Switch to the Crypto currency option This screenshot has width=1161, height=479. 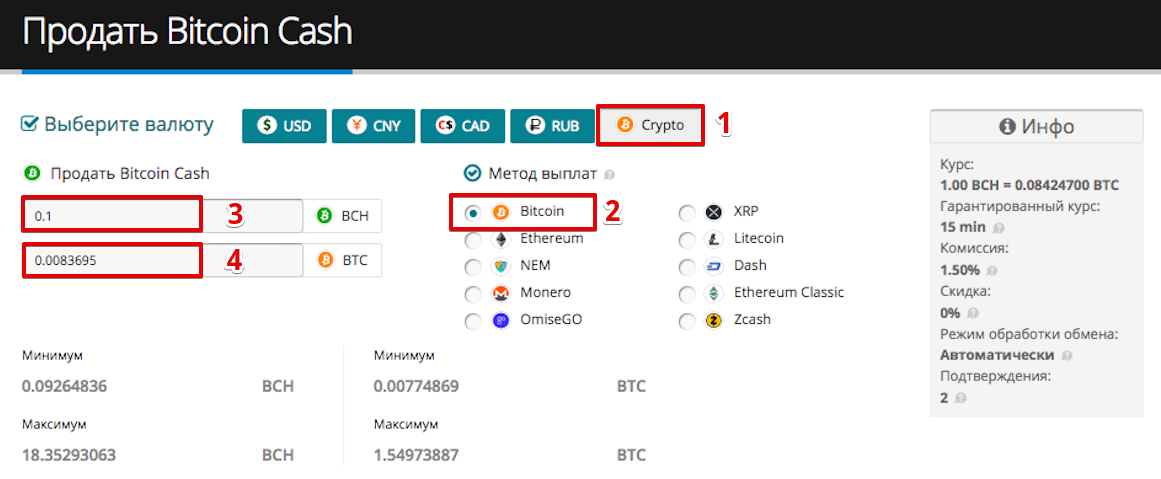650,126
